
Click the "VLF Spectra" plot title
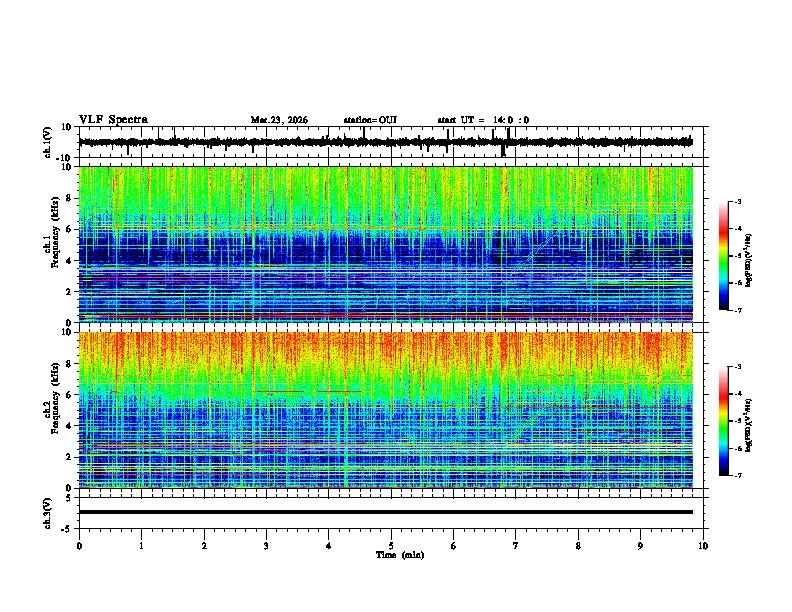113,120
